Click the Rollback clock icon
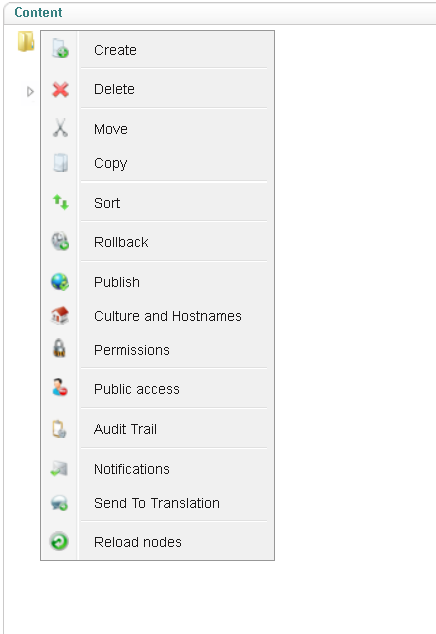Viewport: 436px width, 634px height. pyautogui.click(x=60, y=241)
